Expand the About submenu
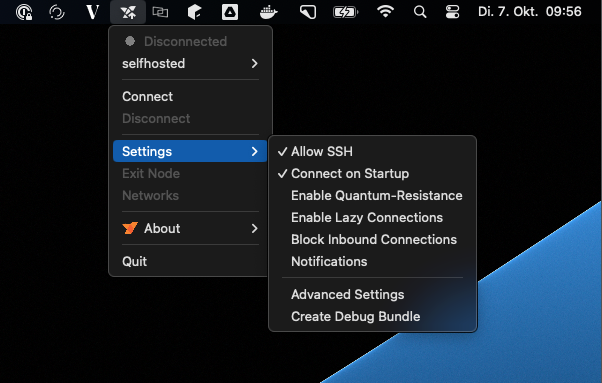The width and height of the screenshot is (602, 383). tap(190, 228)
